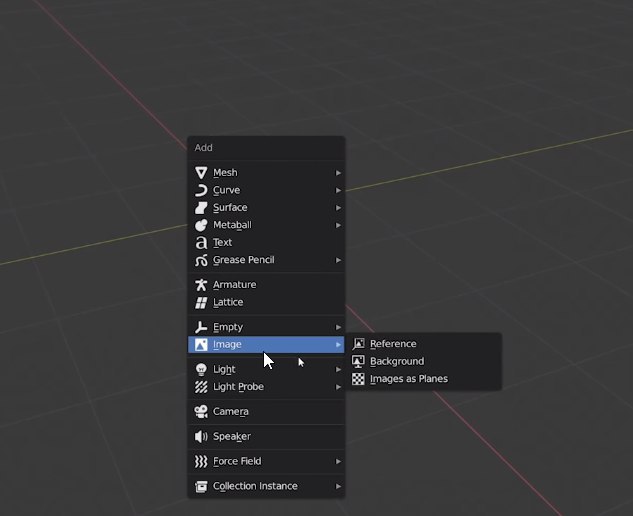The width and height of the screenshot is (633, 516).
Task: Choose Background from the Image submenu
Action: point(425,361)
